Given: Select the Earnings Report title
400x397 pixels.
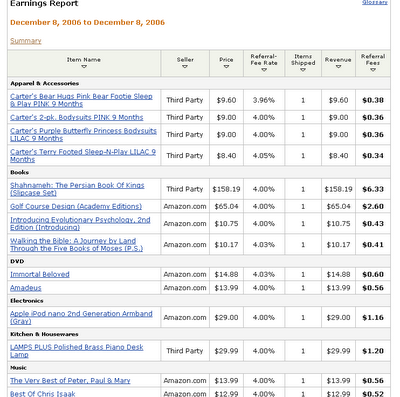Looking at the screenshot, I should pos(44,4).
